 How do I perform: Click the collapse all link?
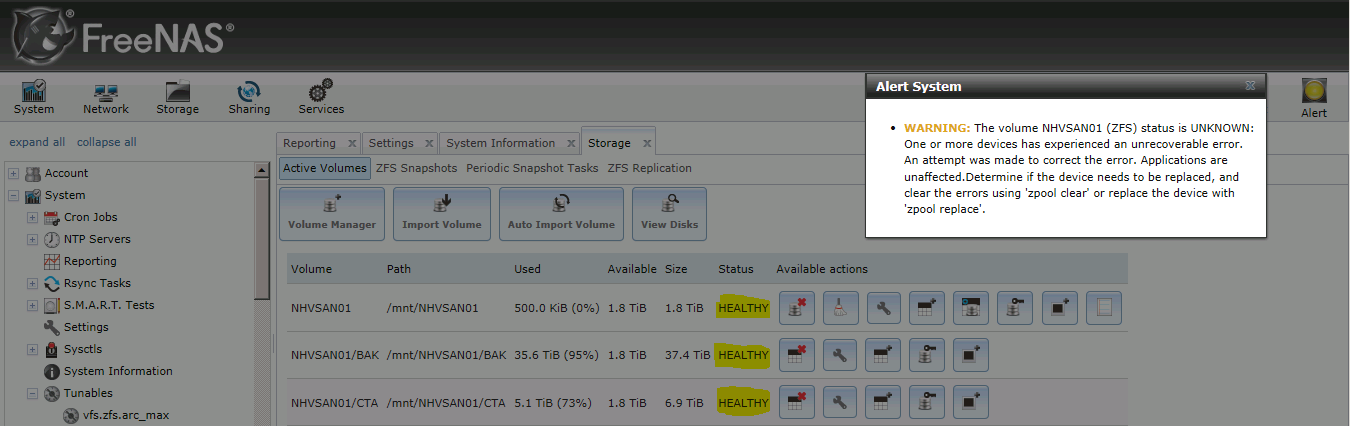point(106,142)
